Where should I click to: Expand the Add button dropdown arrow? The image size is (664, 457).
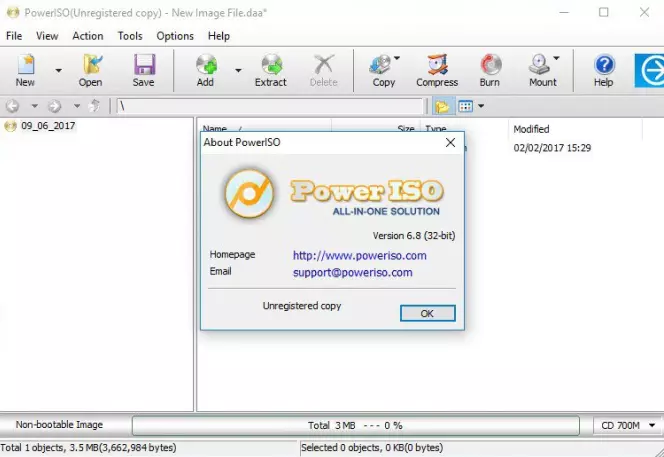point(238,71)
